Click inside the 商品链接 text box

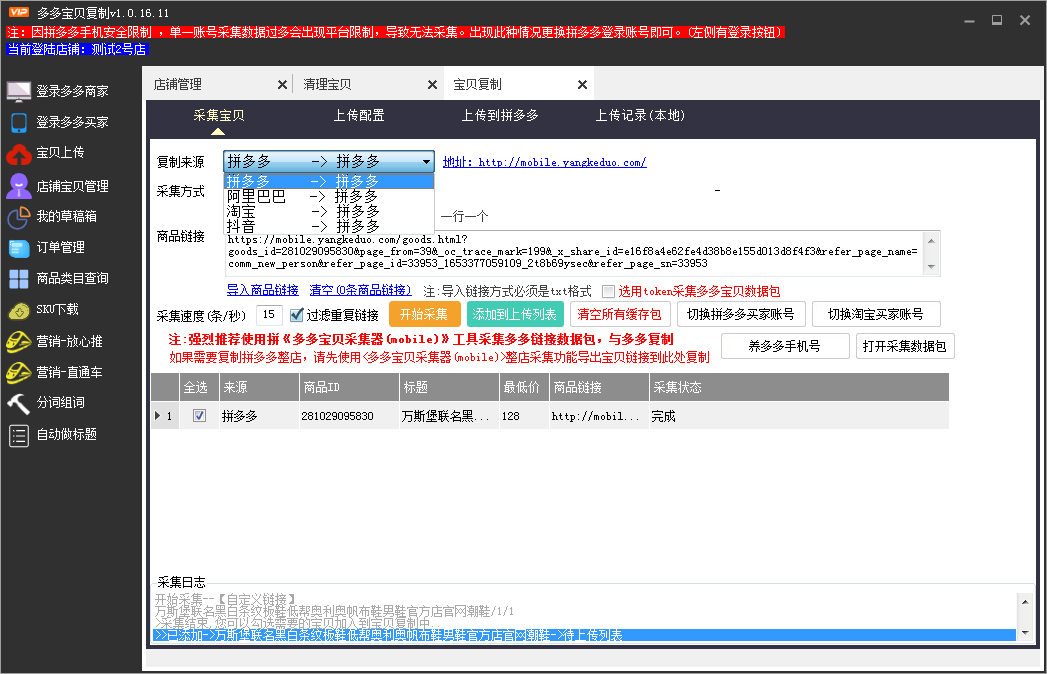(x=574, y=253)
